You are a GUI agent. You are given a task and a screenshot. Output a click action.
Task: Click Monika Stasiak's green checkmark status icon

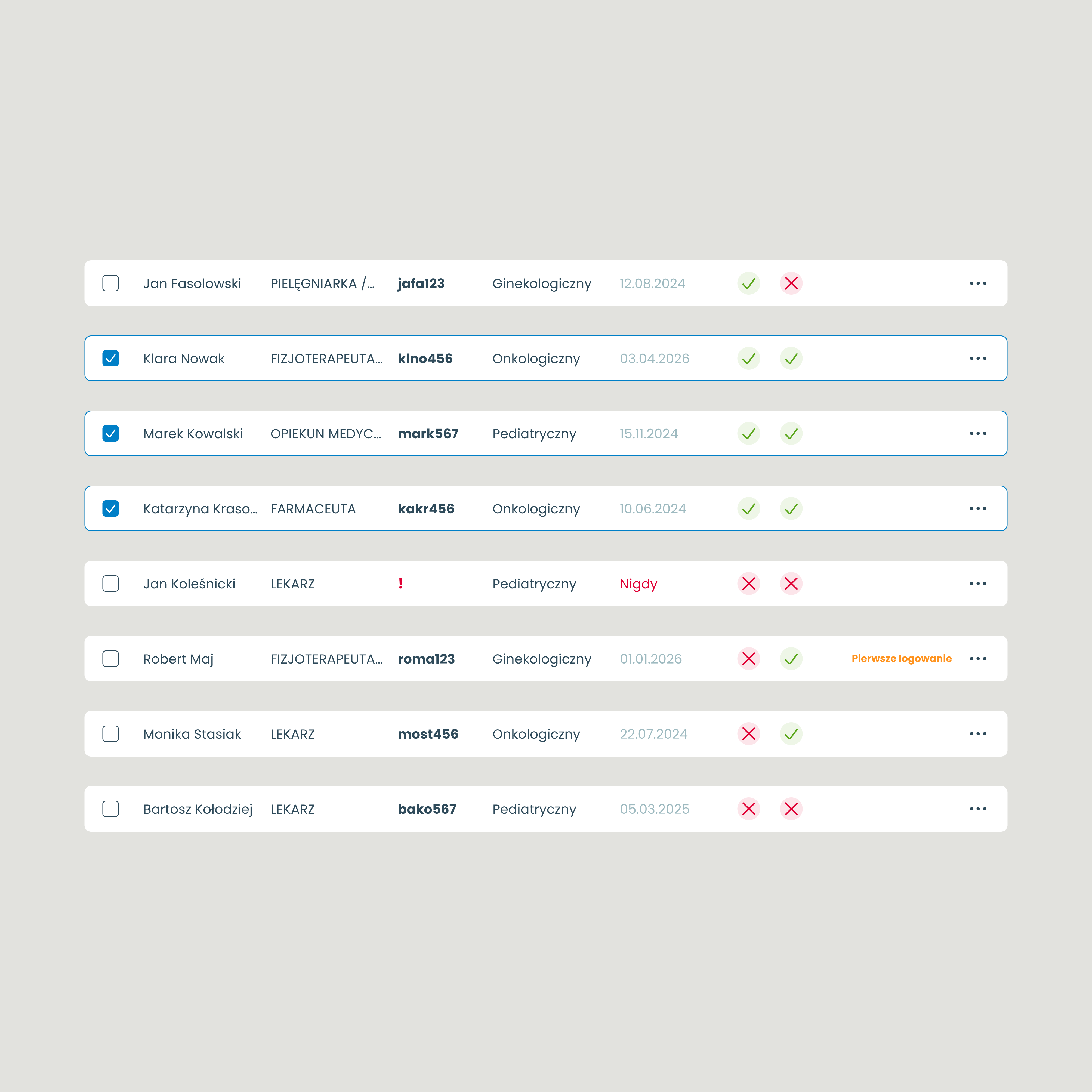pos(791,734)
